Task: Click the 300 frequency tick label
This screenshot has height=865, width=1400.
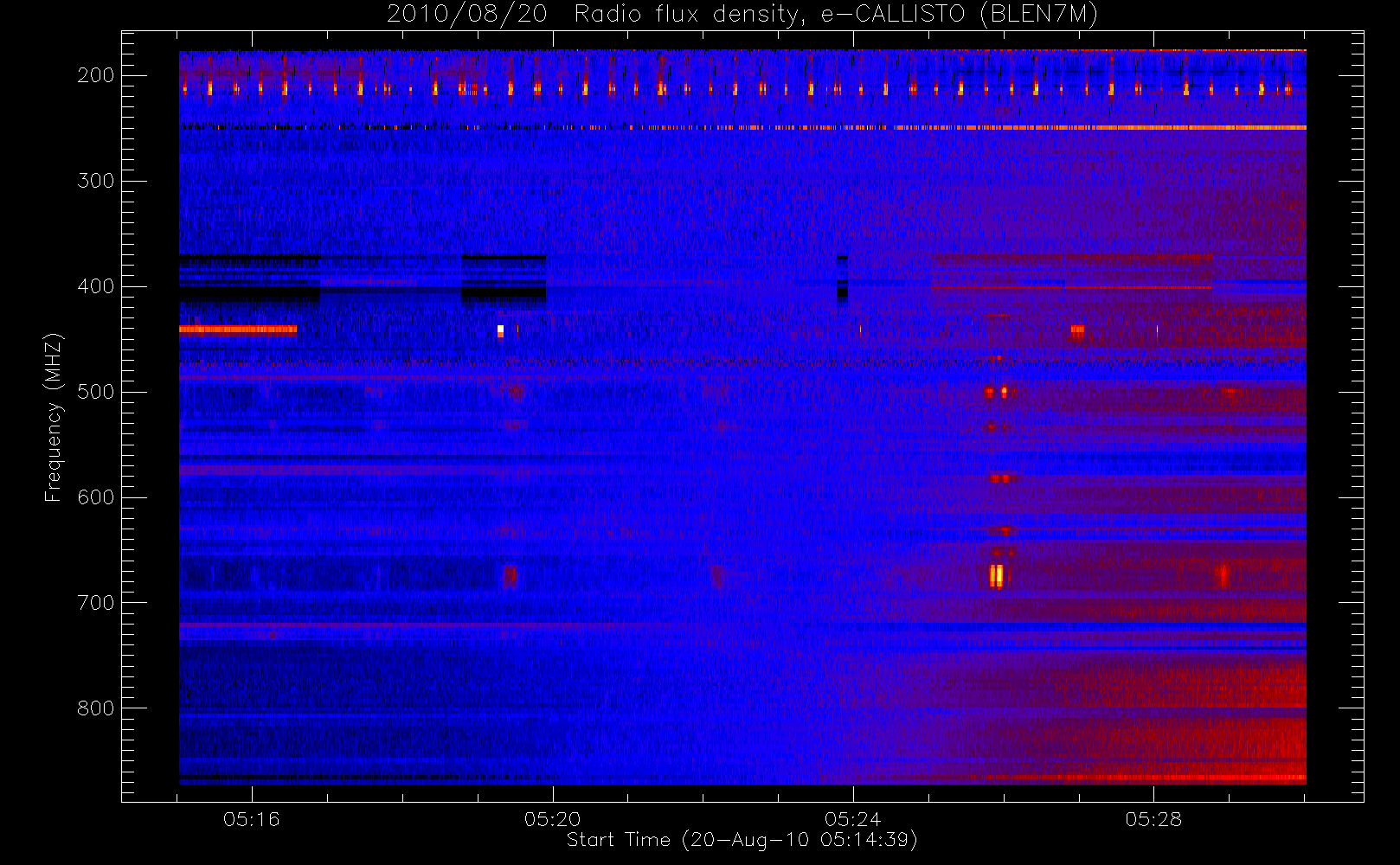Action: [x=95, y=181]
